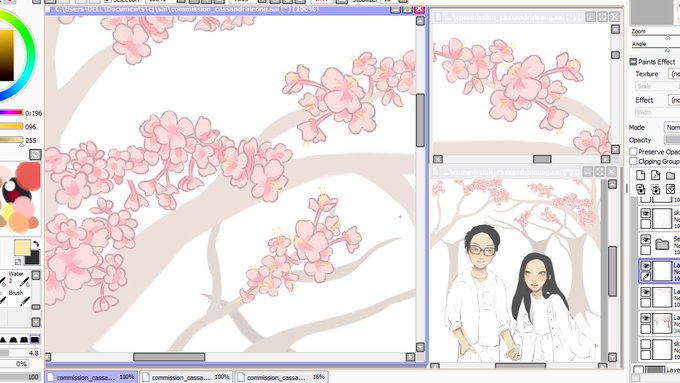The width and height of the screenshot is (680, 383).
Task: Hide the tree-thumbnail layer via eye icon
Action: [646, 319]
